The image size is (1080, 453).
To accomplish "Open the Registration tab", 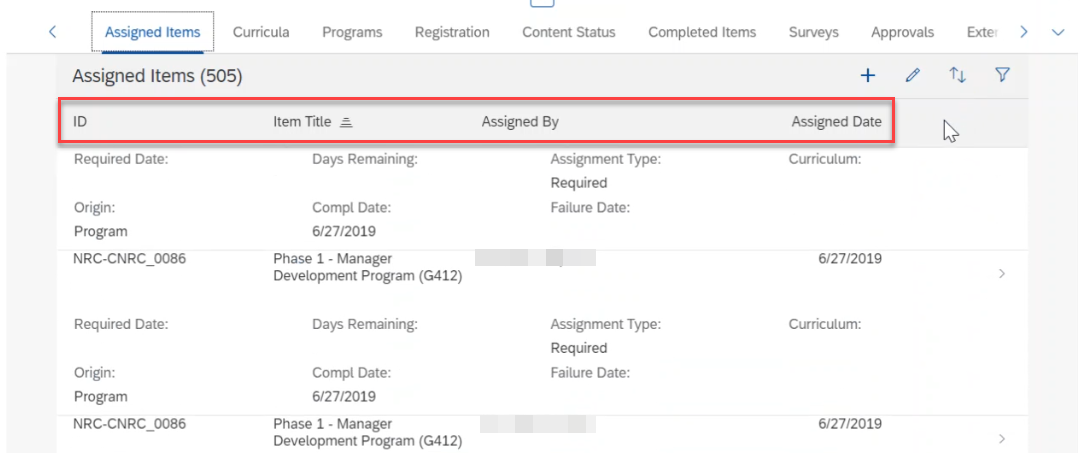I will tap(452, 32).
